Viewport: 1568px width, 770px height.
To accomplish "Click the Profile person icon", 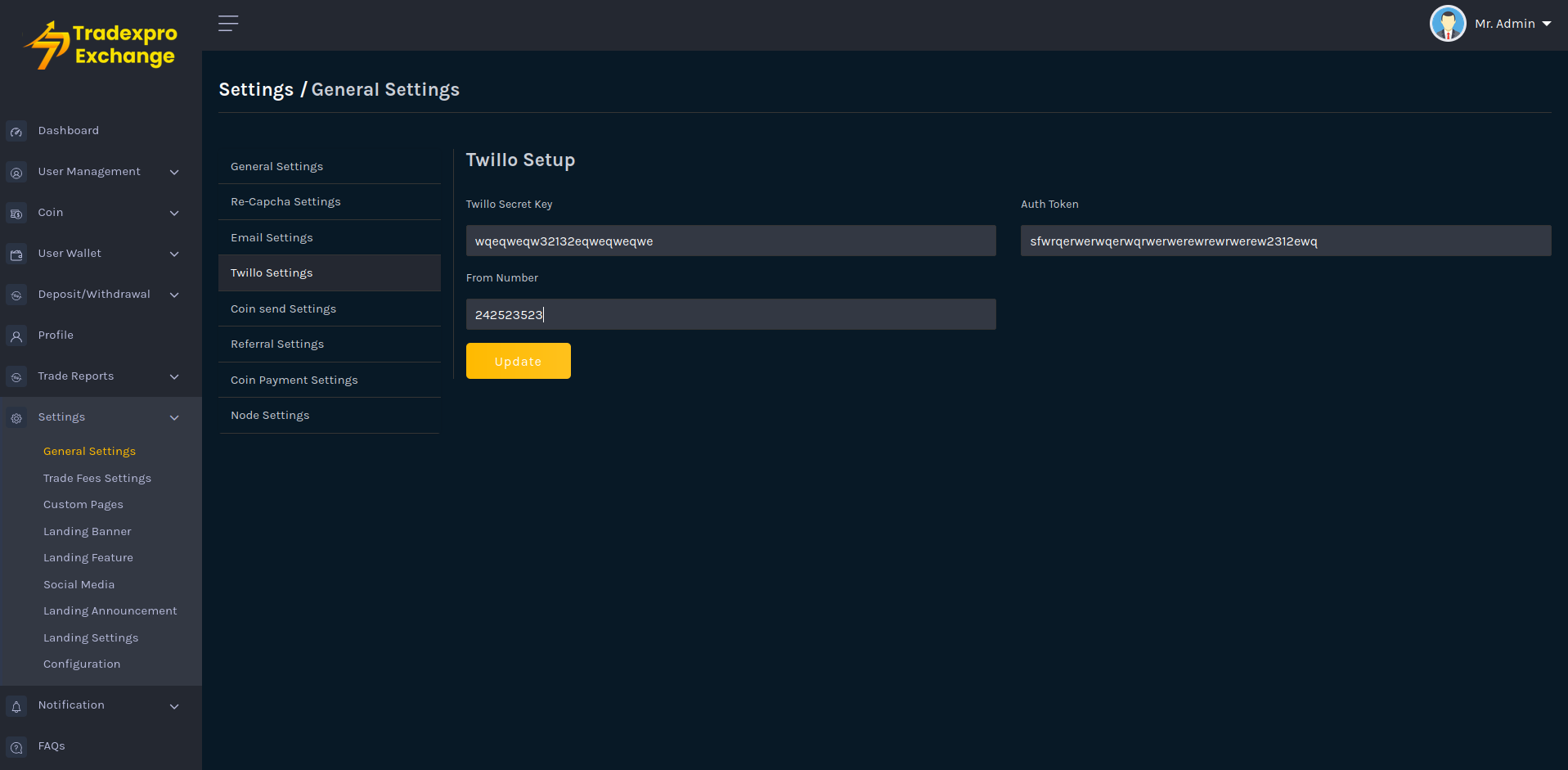I will pyautogui.click(x=16, y=336).
